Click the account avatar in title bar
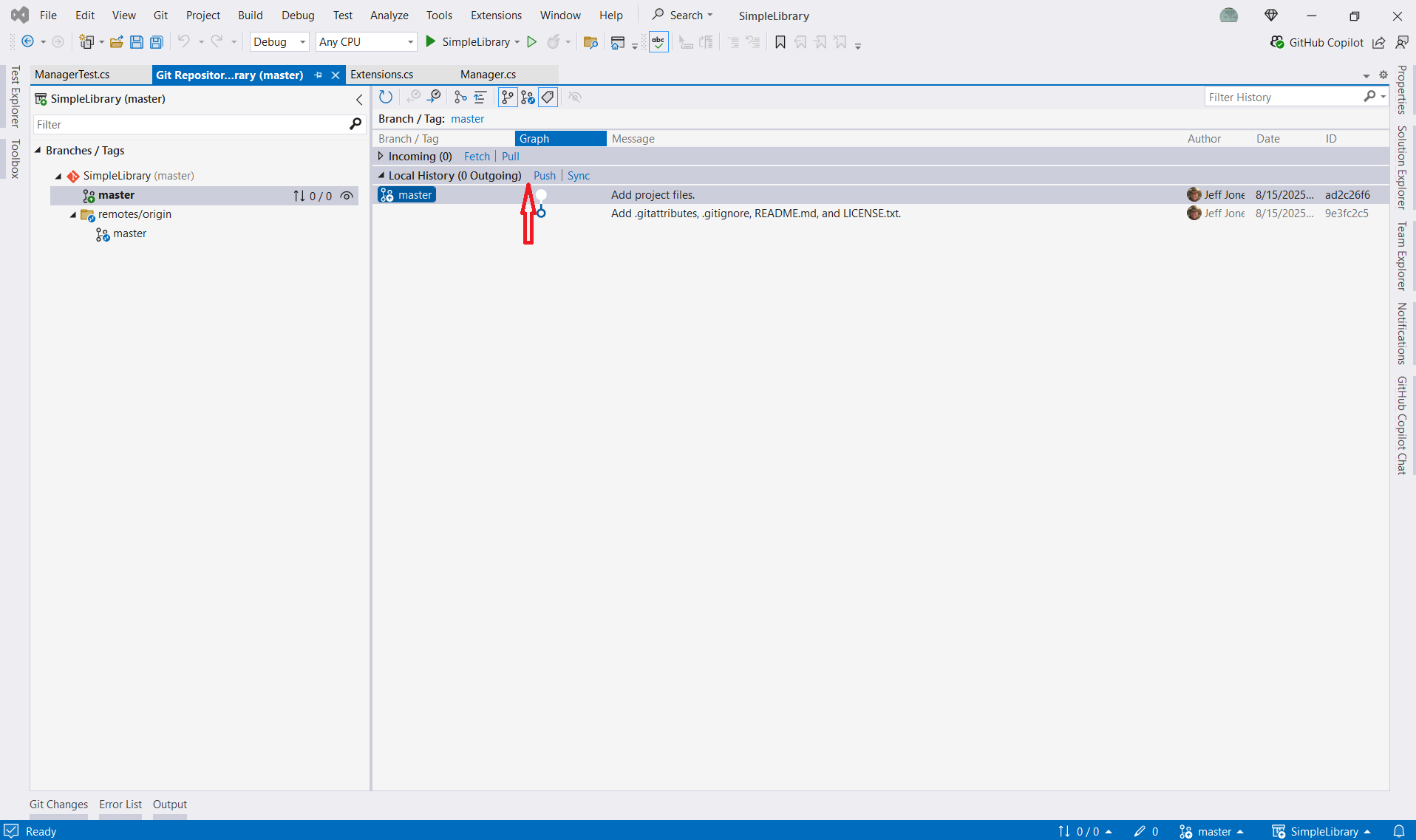 point(1229,15)
